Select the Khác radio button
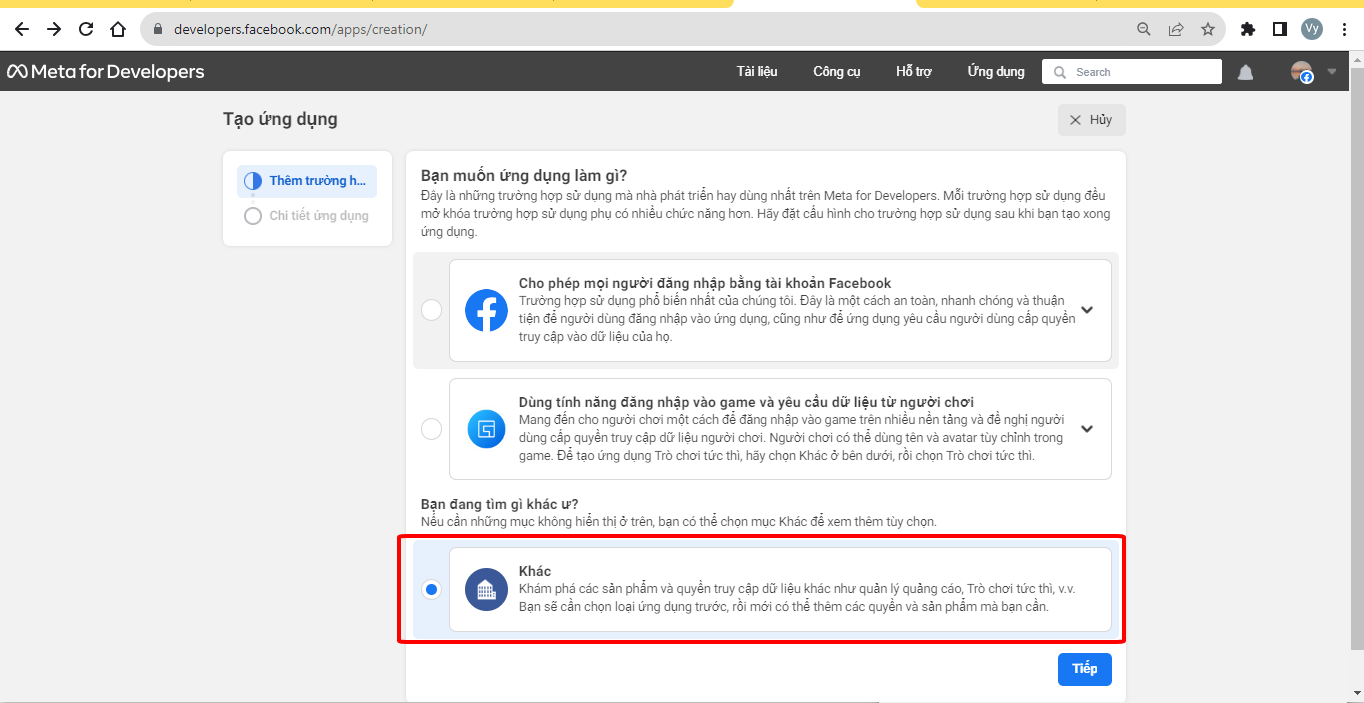The image size is (1364, 703). [431, 590]
